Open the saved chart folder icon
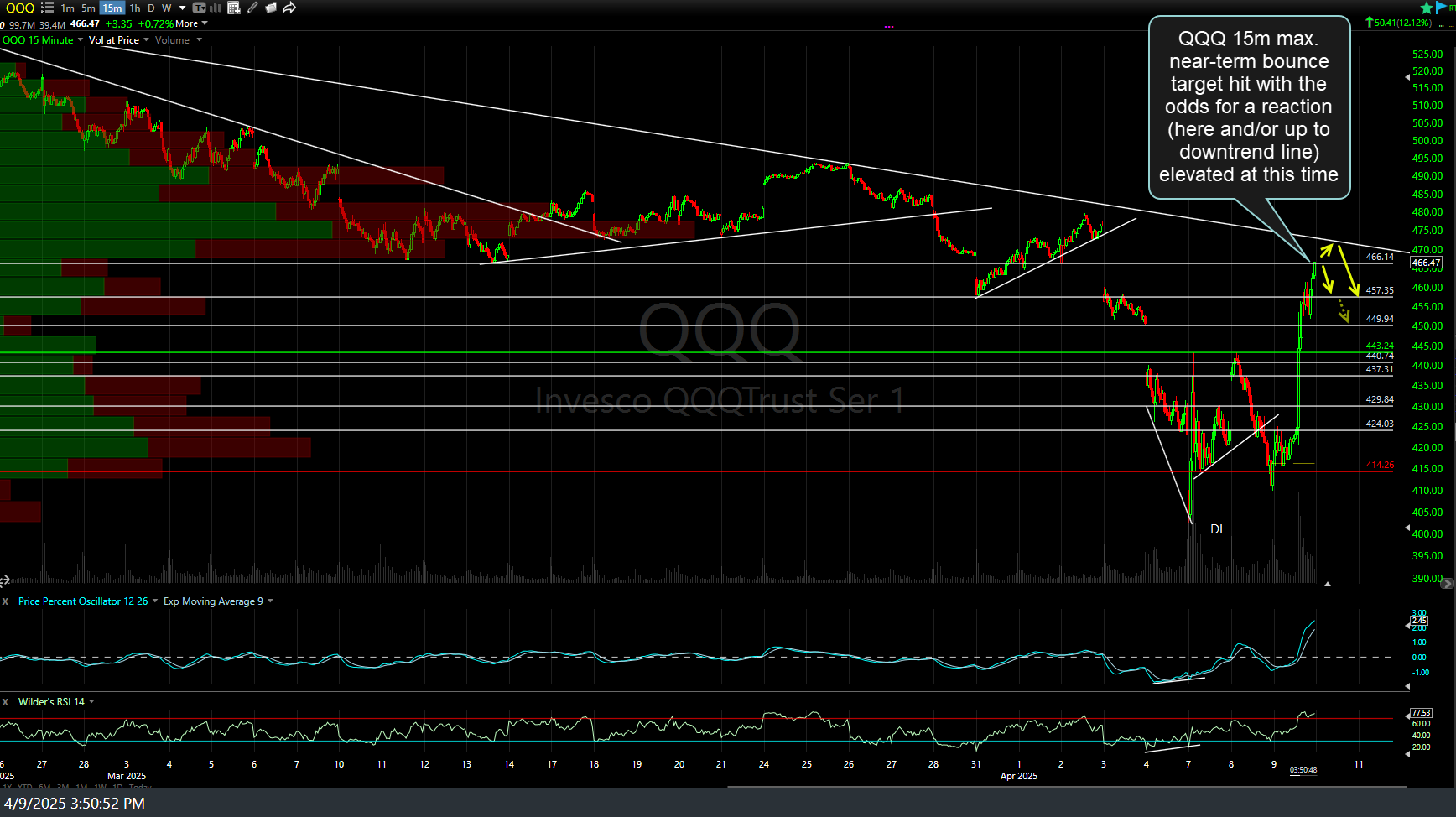 pos(271,8)
